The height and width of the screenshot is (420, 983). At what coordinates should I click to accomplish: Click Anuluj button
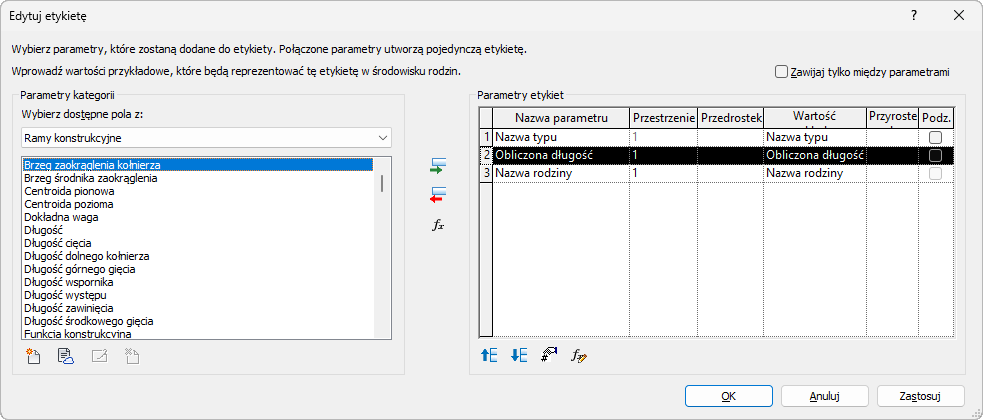click(x=825, y=396)
